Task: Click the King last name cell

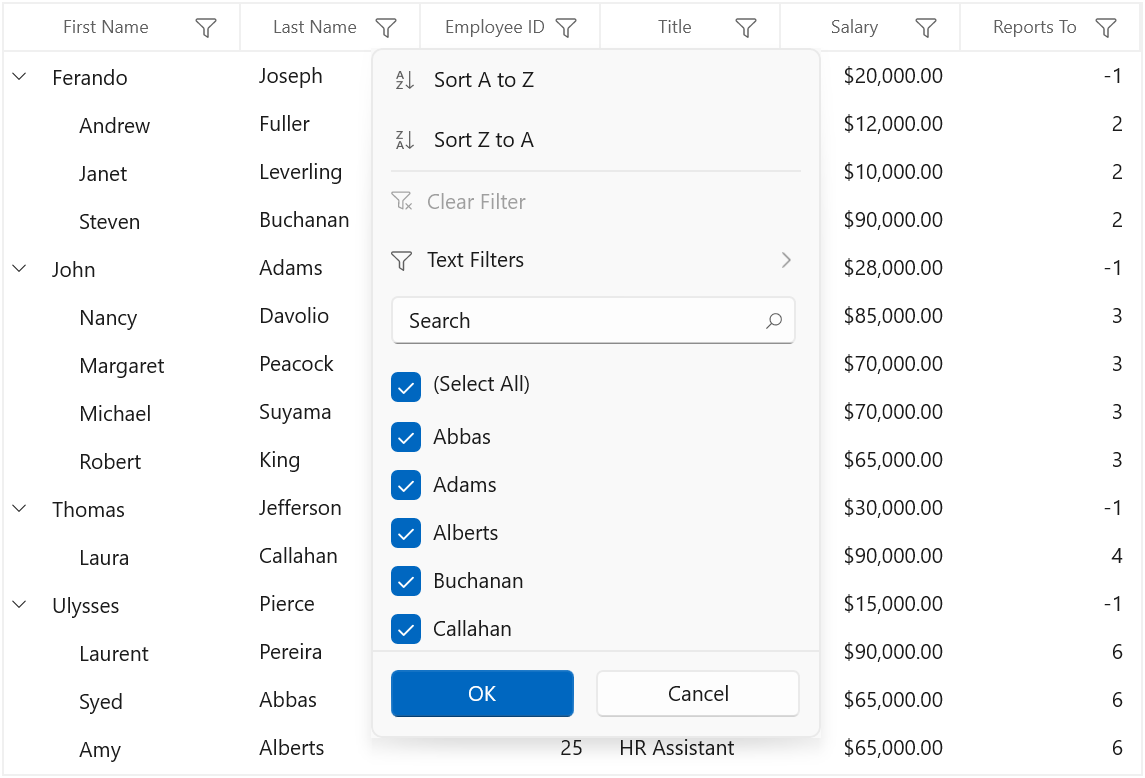Action: pyautogui.click(x=280, y=460)
